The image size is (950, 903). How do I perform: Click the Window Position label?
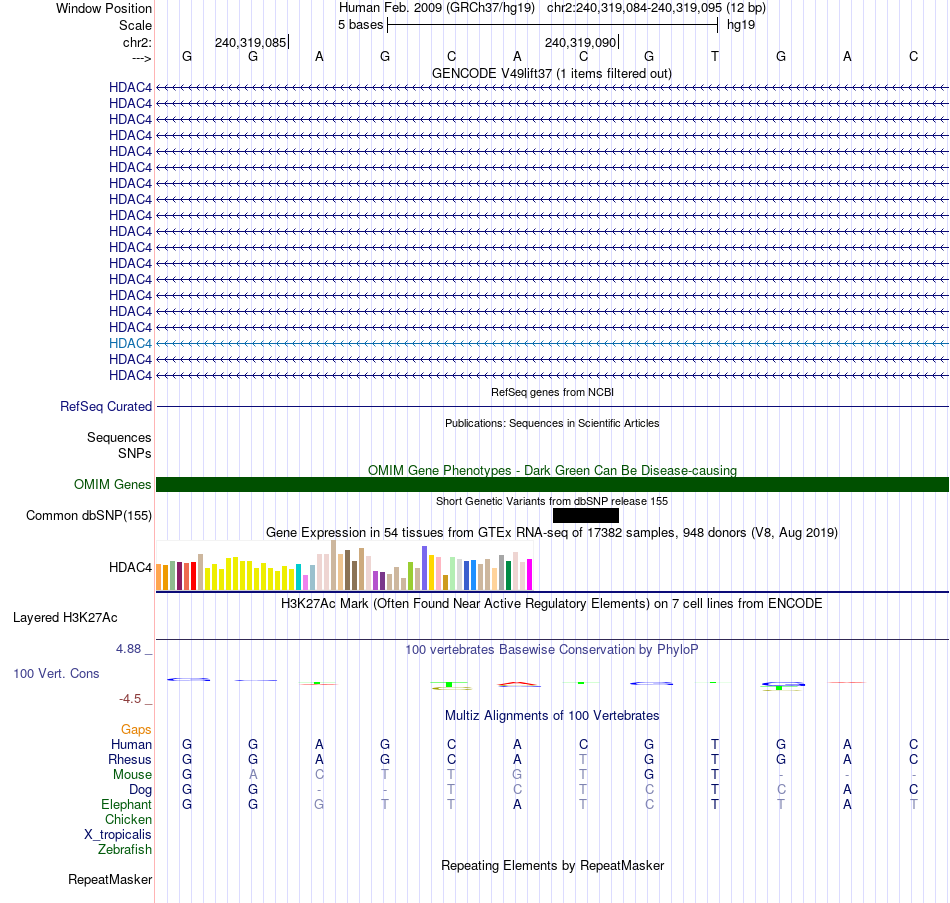[x=104, y=8]
